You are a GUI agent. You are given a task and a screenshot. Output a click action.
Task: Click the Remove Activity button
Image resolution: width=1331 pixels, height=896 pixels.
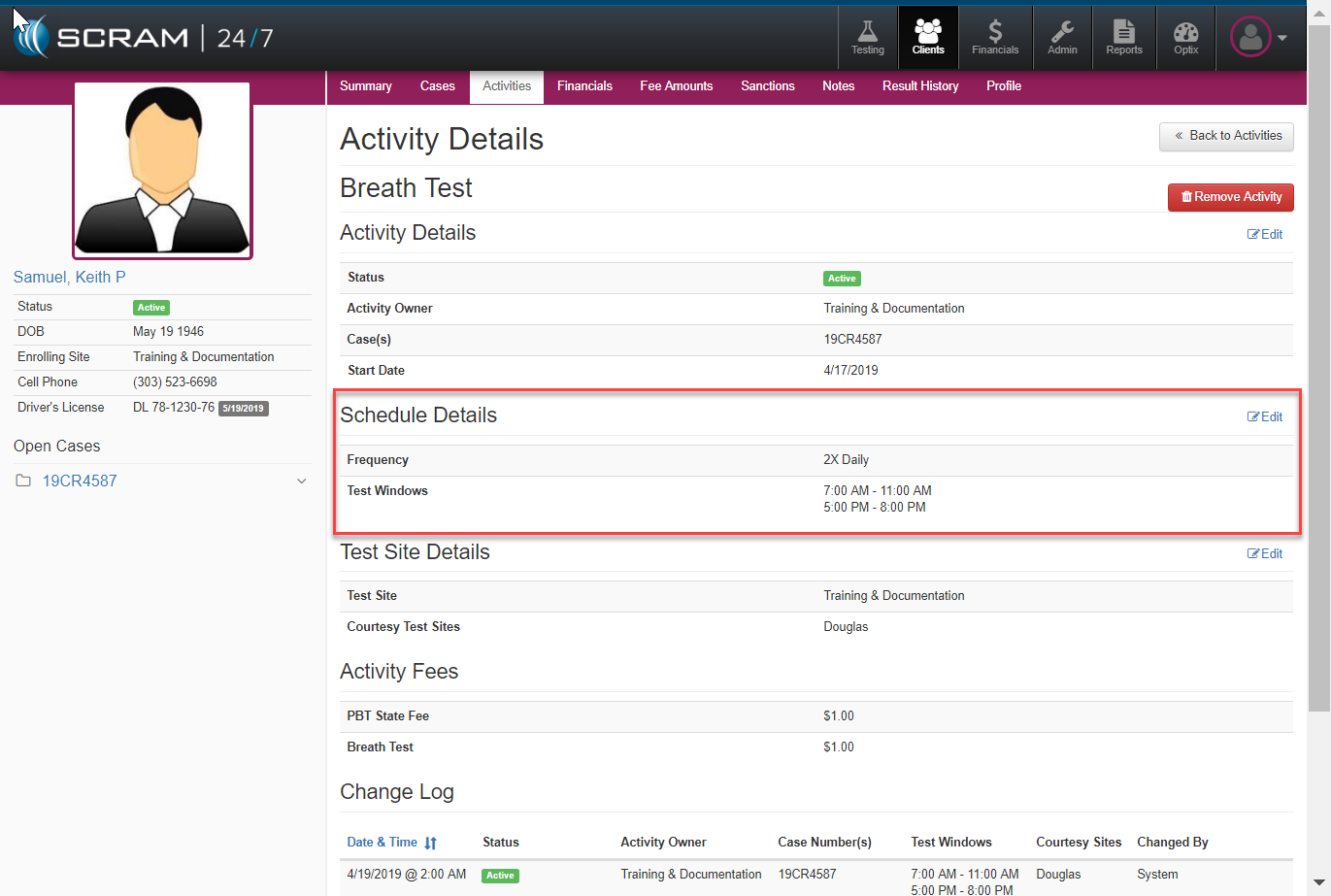[x=1230, y=197]
